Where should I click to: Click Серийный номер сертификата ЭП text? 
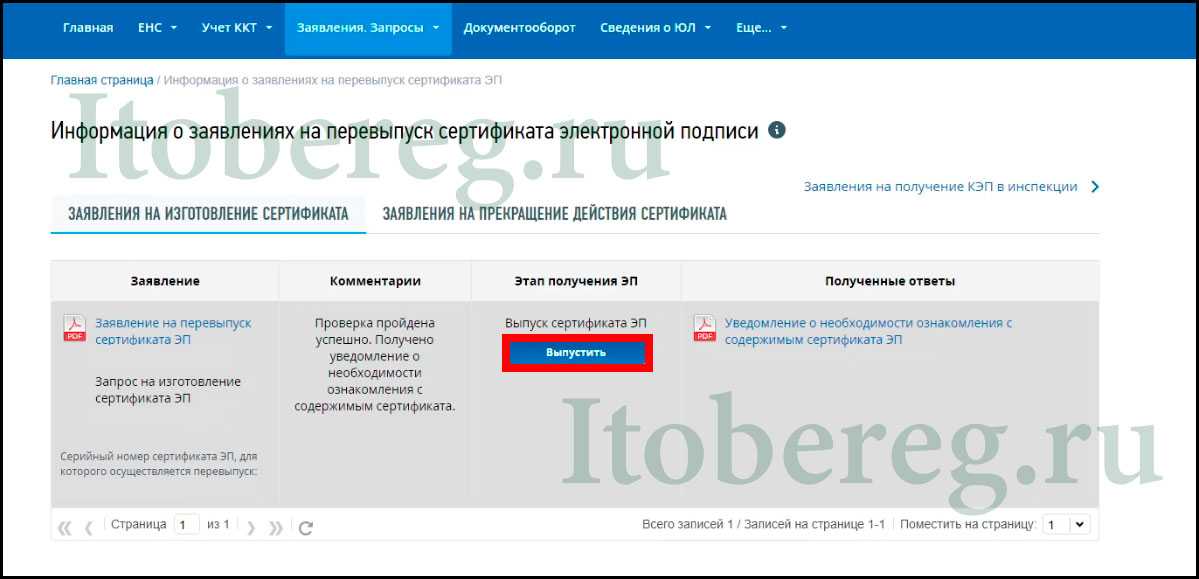158,464
